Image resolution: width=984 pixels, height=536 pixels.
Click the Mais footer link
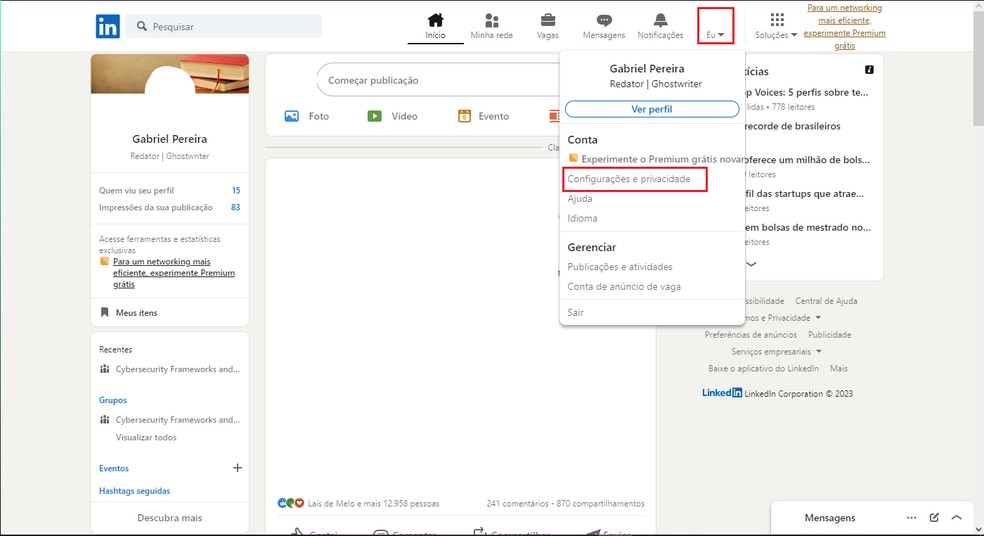point(838,368)
